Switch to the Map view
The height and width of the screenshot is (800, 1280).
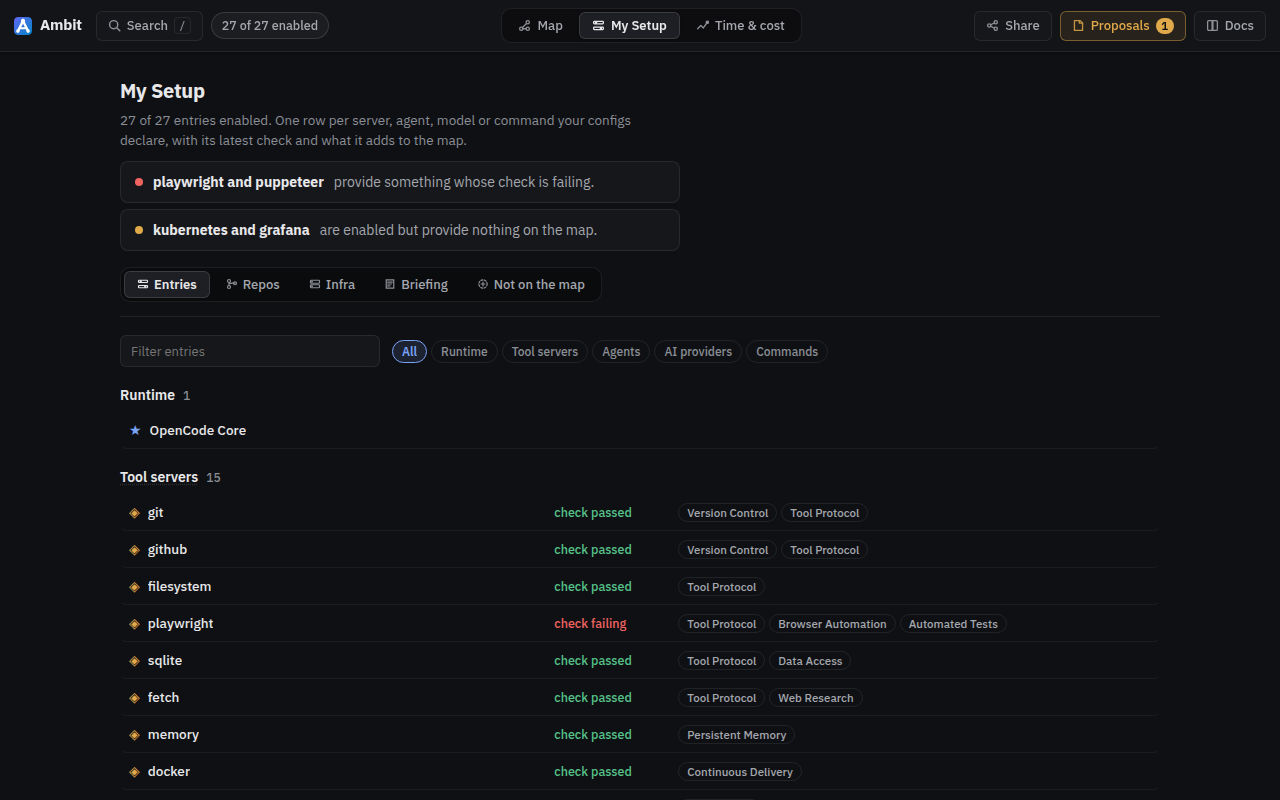click(x=540, y=26)
